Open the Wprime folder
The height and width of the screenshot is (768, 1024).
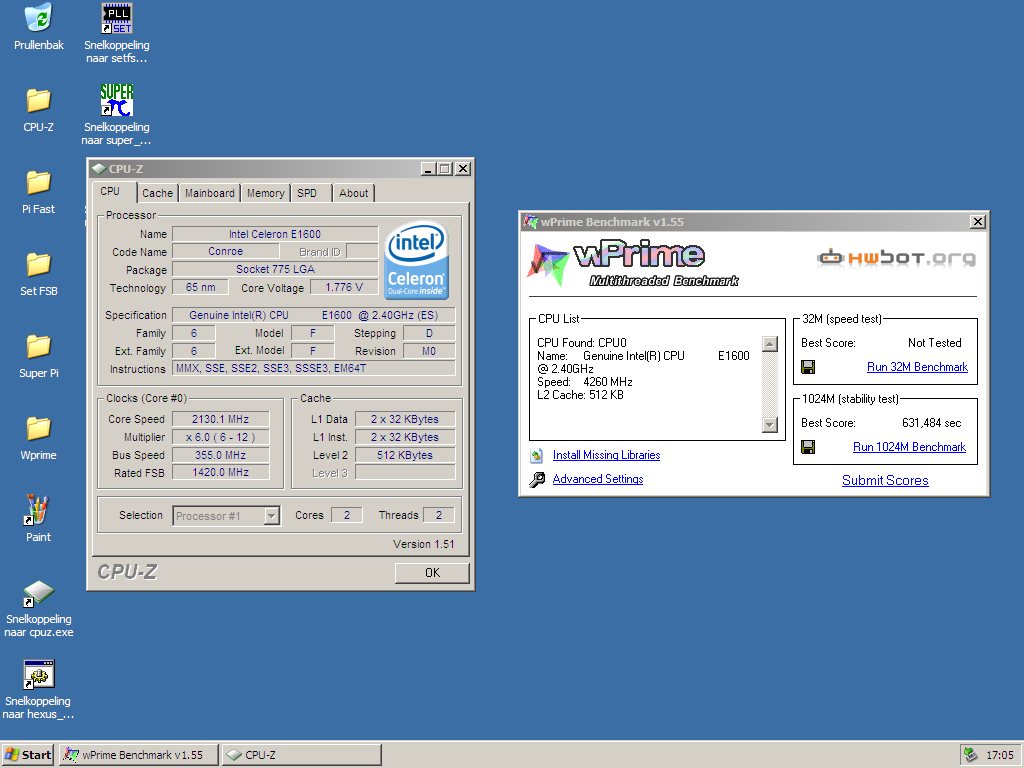(x=39, y=428)
